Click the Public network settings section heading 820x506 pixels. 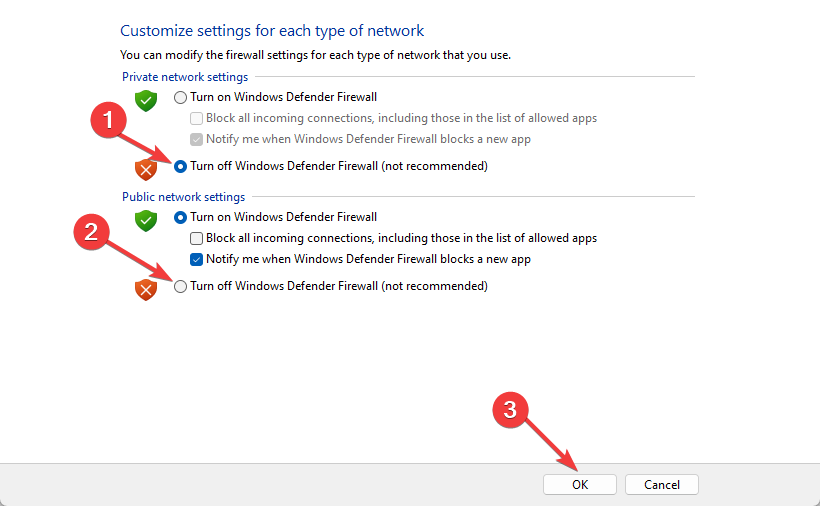pyautogui.click(x=184, y=197)
